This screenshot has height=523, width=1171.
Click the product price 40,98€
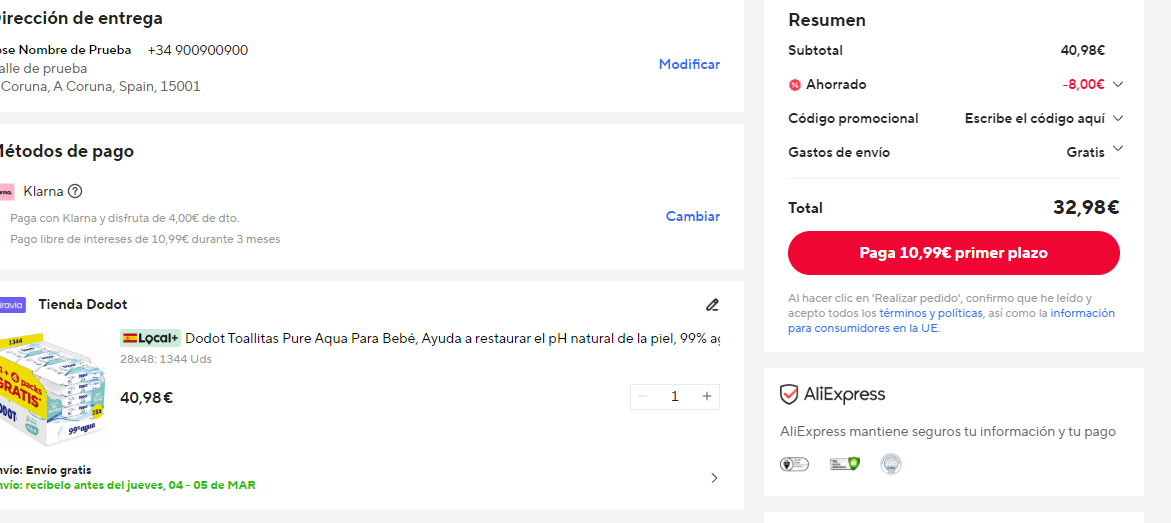(146, 397)
